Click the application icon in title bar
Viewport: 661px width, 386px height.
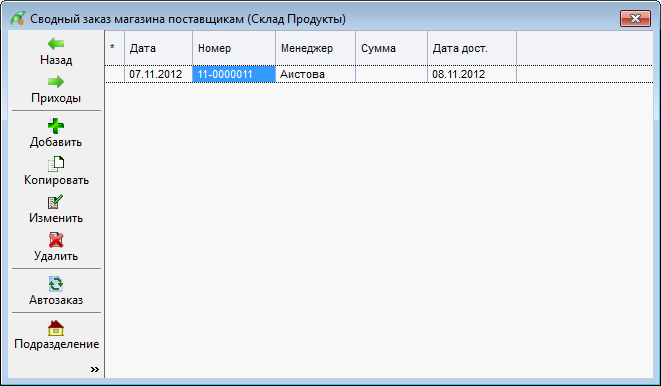pos(18,19)
